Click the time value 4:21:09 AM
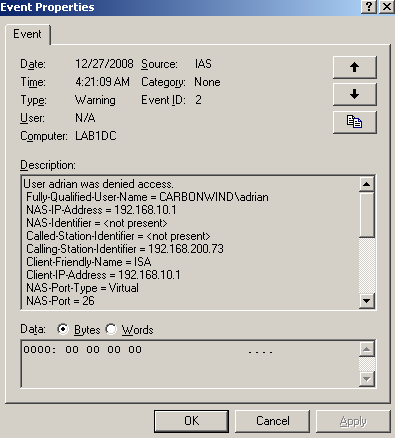The height and width of the screenshot is (438, 395). [102, 82]
